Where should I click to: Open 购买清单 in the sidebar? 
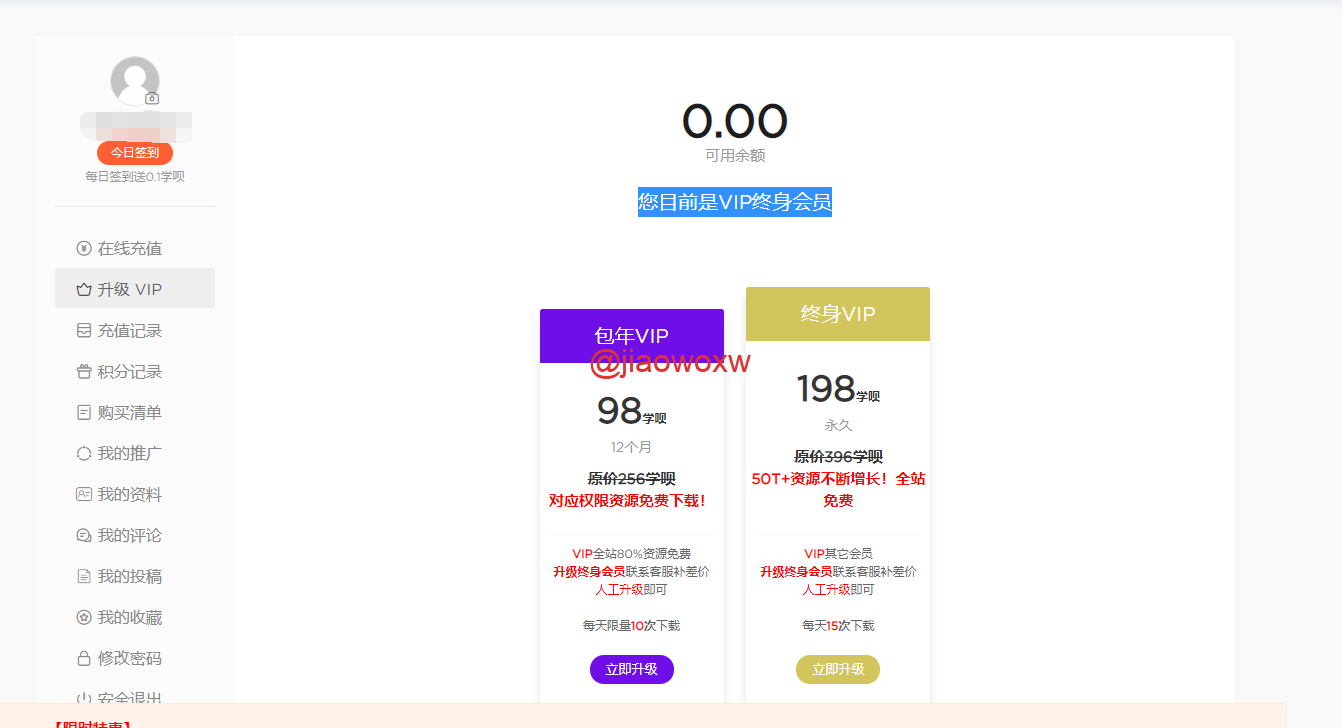(x=135, y=412)
